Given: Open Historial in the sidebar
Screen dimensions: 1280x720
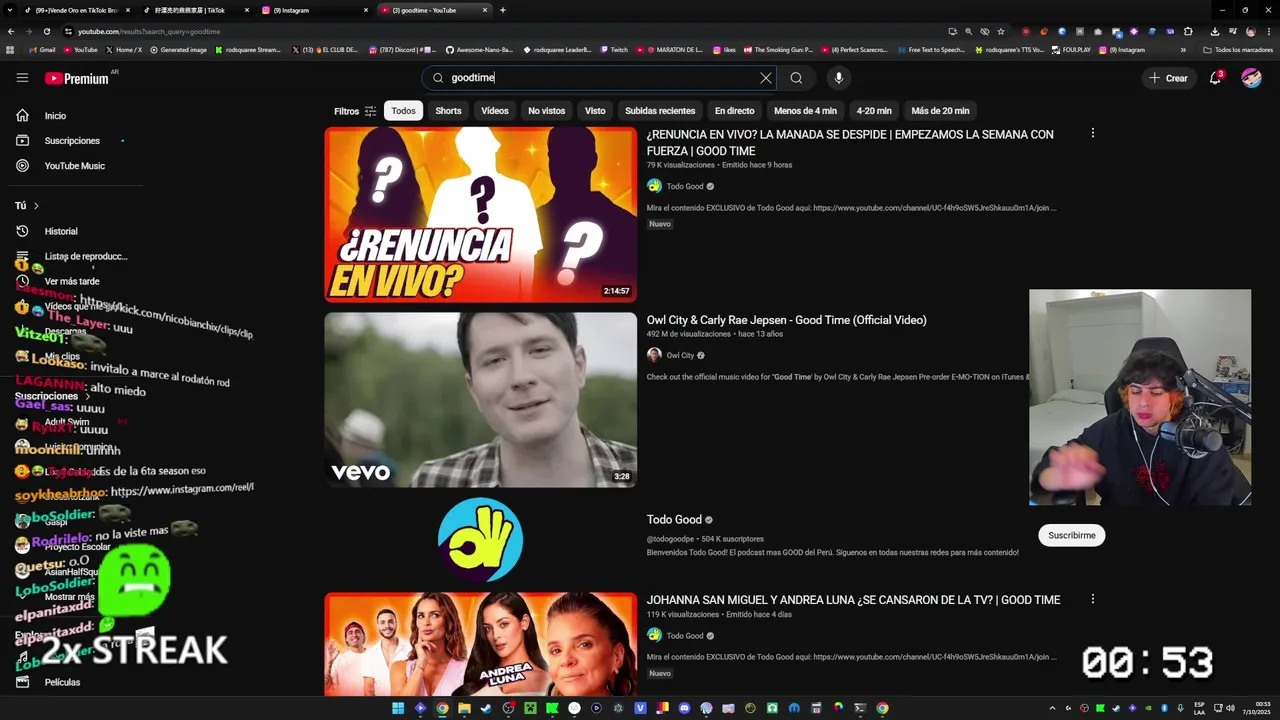Looking at the screenshot, I should click(61, 231).
